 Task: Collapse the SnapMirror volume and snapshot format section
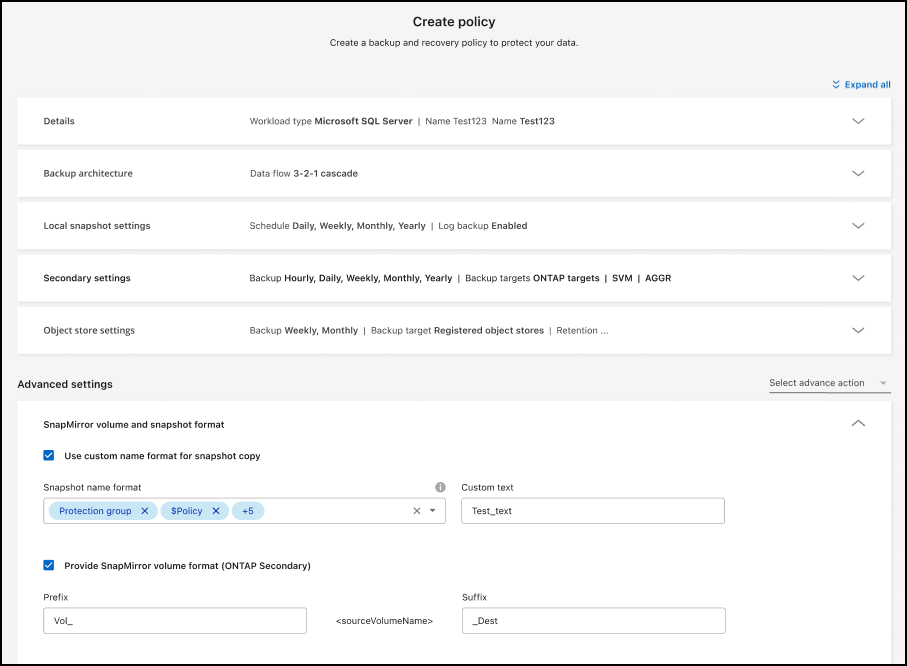(x=858, y=423)
